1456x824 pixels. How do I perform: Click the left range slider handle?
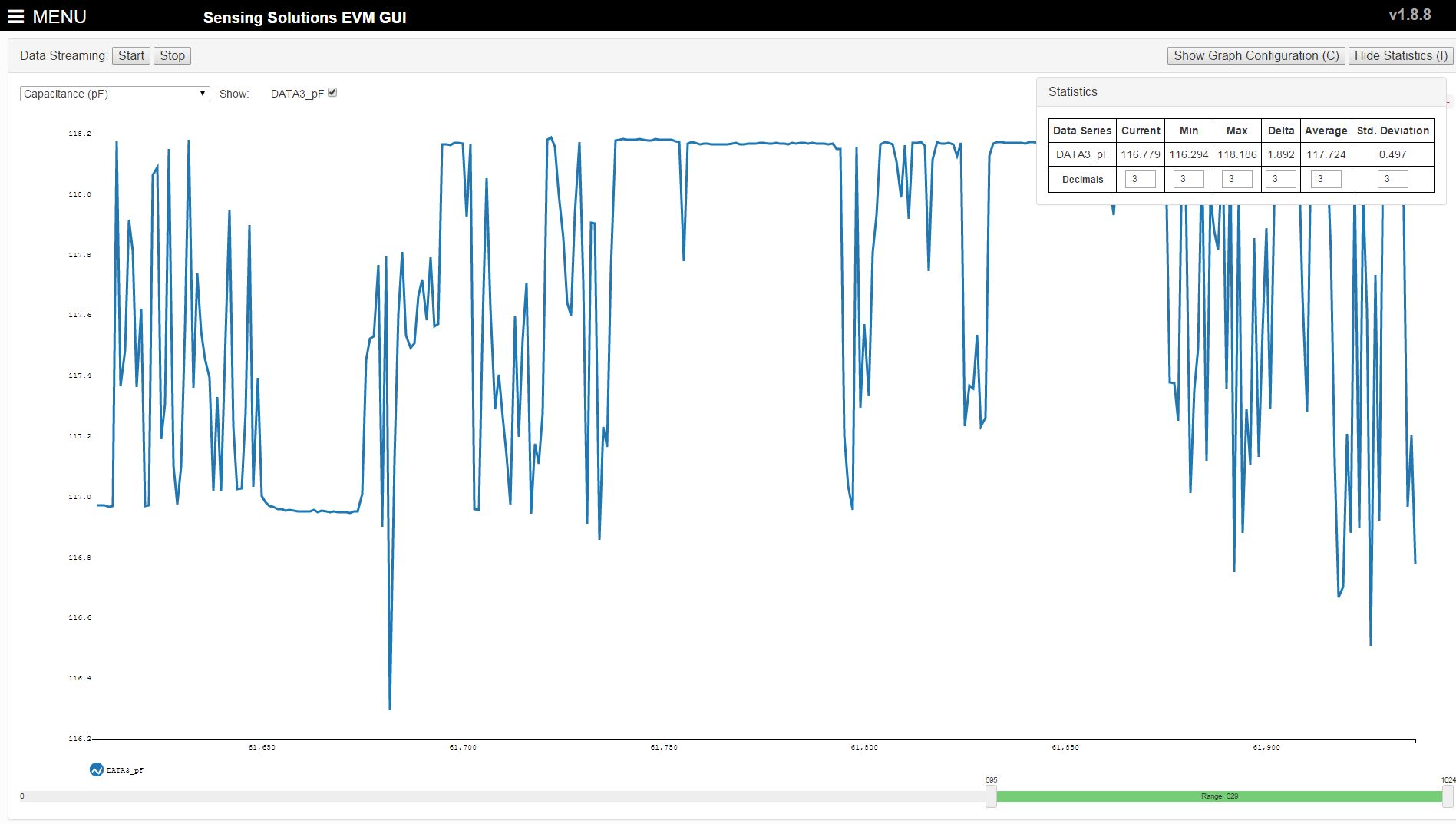(991, 796)
